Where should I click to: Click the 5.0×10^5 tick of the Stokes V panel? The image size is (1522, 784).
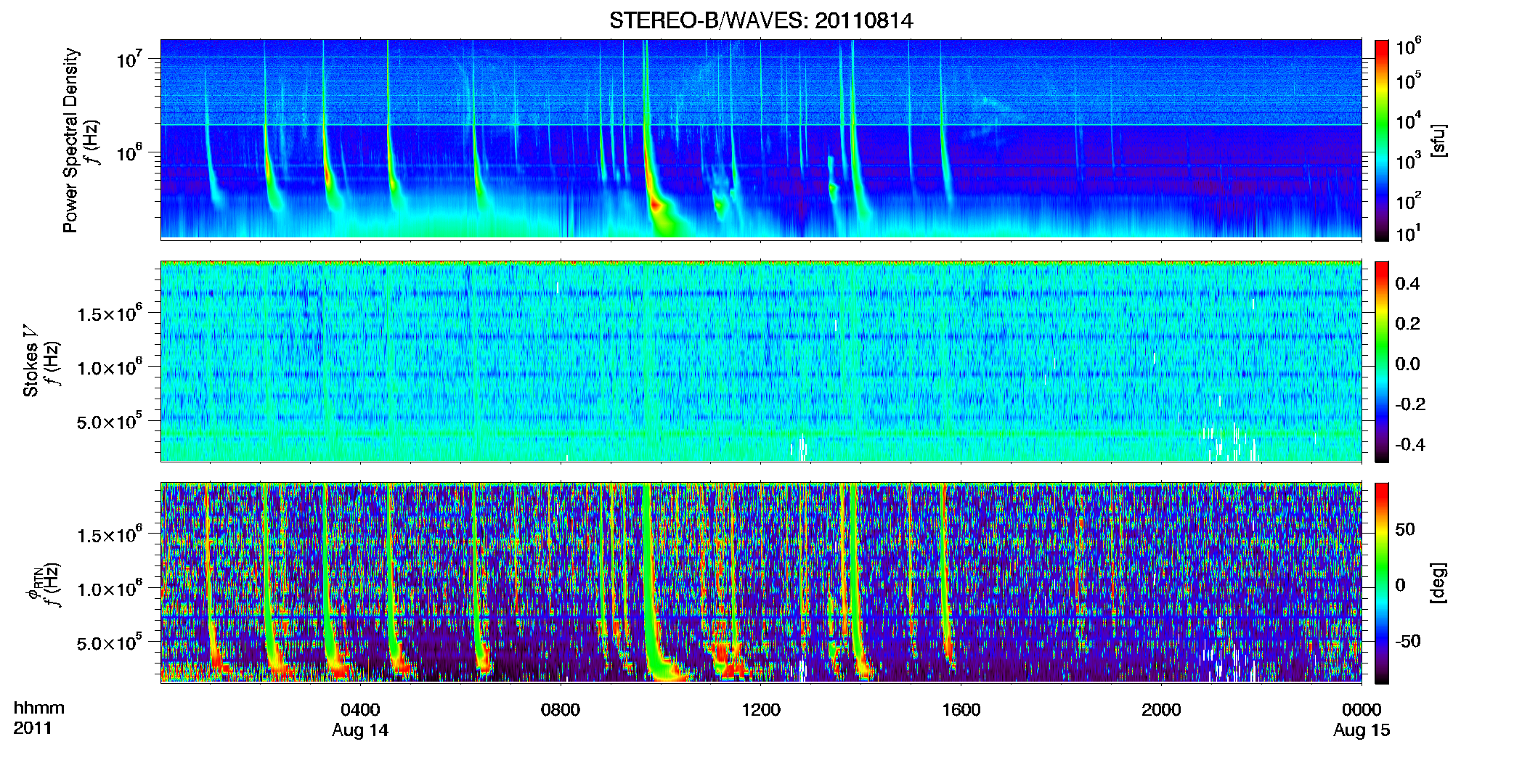[x=110, y=421]
